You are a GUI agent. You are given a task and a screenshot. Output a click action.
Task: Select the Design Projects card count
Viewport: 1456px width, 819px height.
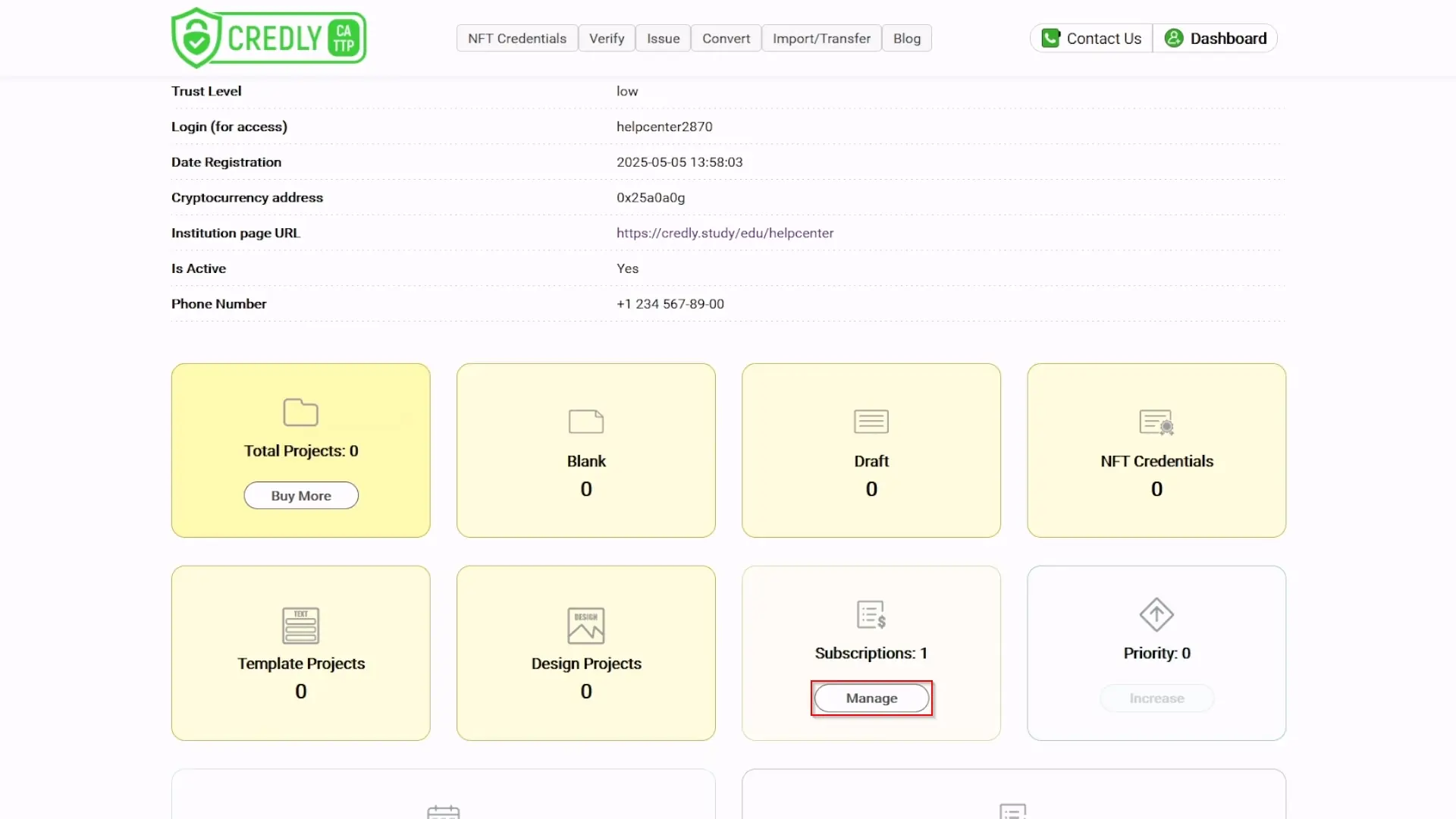click(586, 692)
